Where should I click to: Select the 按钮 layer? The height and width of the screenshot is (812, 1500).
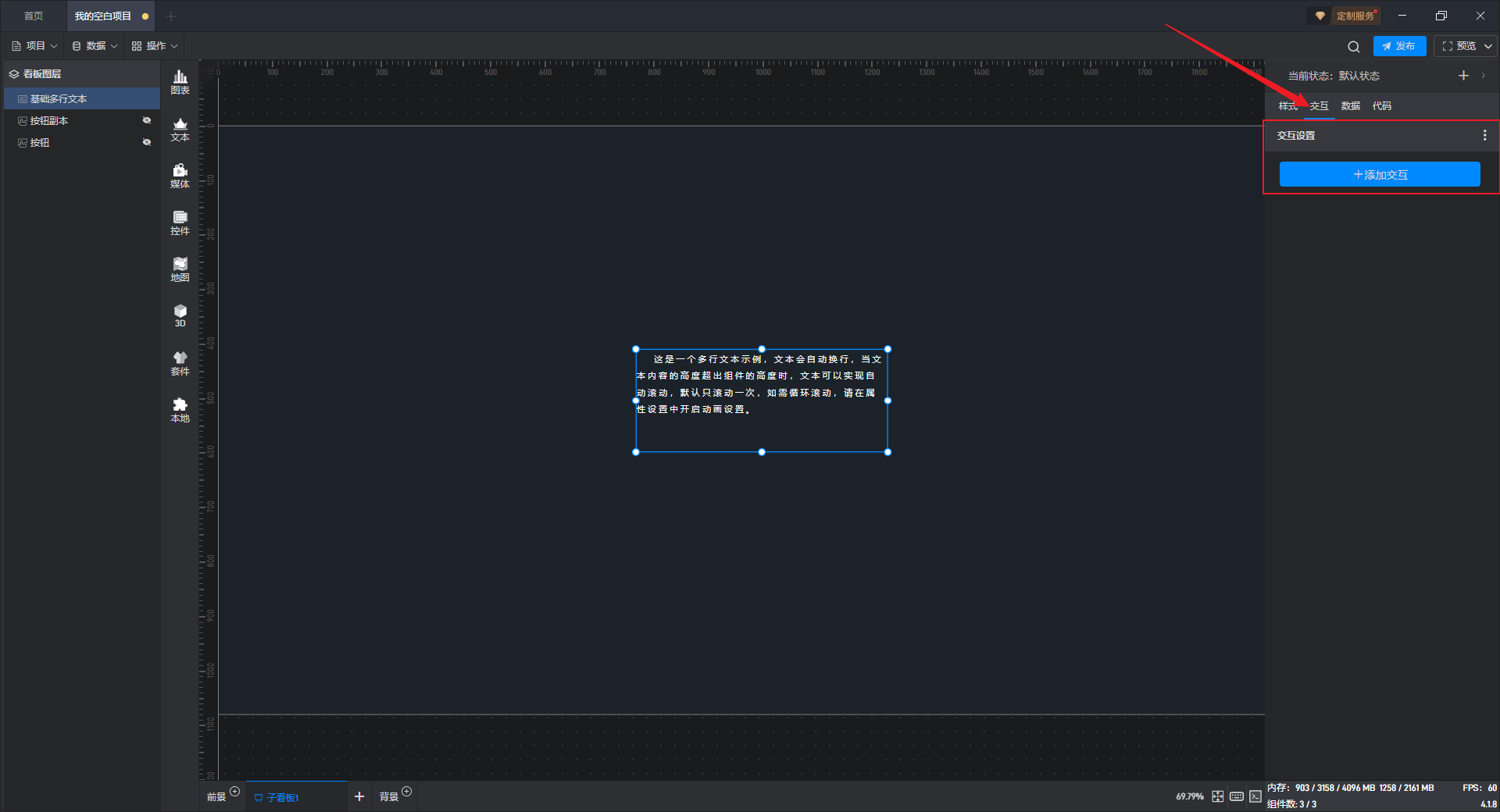[x=82, y=143]
